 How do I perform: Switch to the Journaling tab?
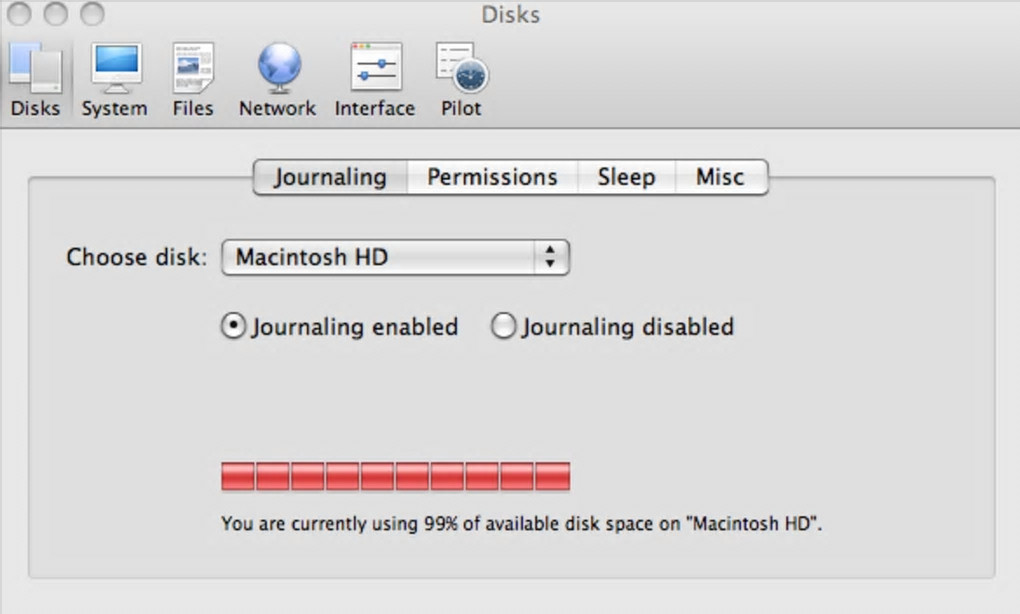click(x=330, y=177)
